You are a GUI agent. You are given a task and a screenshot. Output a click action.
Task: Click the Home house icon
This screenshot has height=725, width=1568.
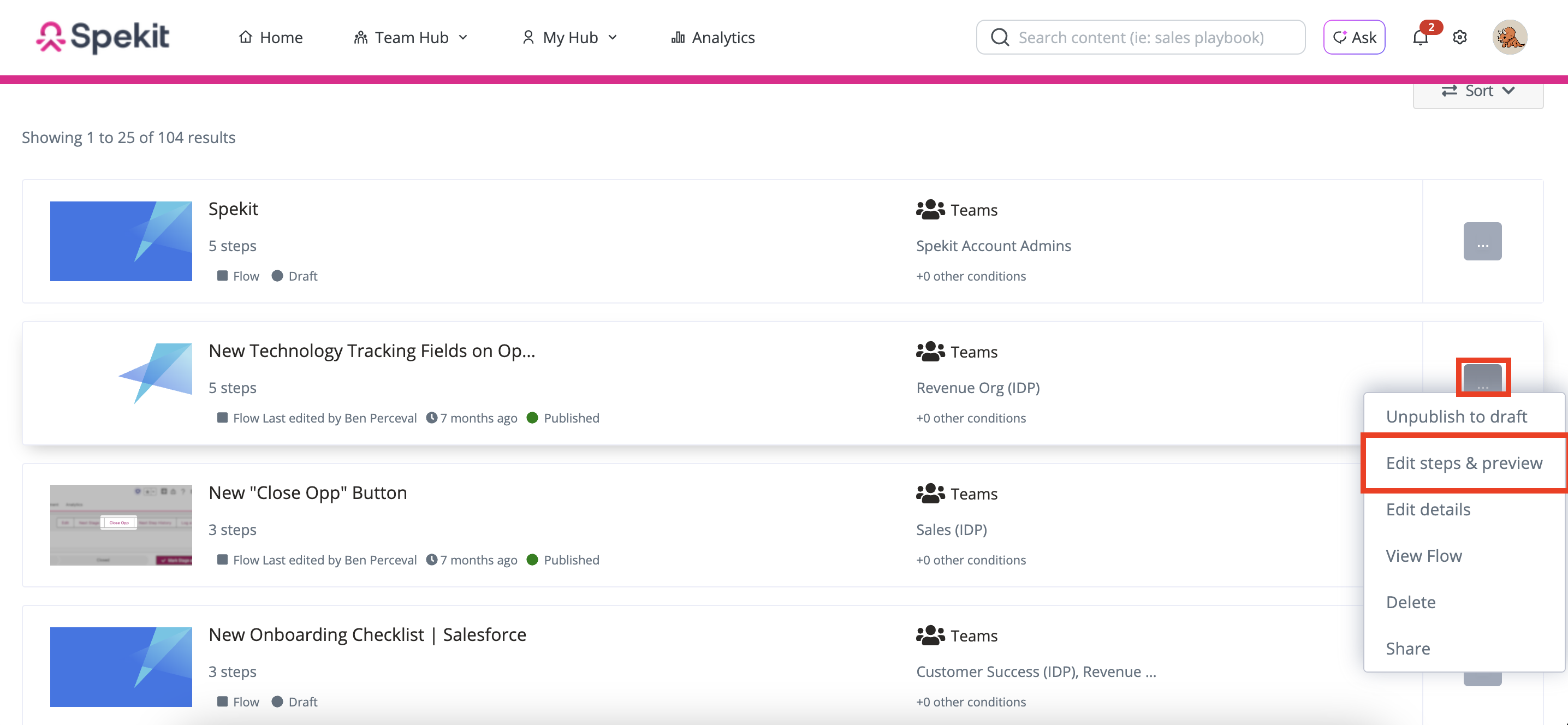[x=245, y=37]
